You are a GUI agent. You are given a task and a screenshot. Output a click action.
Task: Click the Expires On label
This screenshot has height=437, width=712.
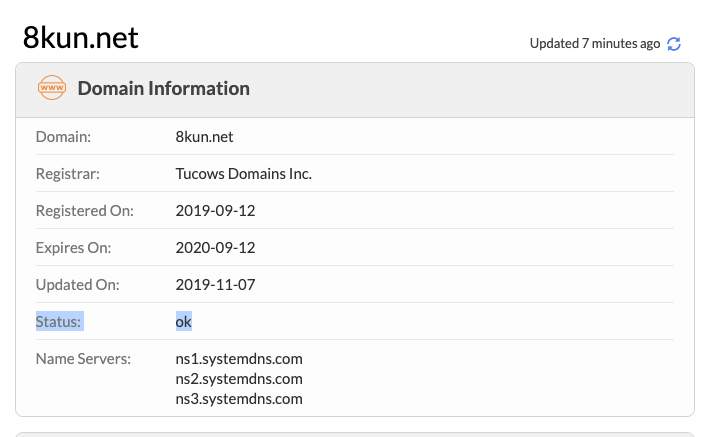(x=73, y=248)
